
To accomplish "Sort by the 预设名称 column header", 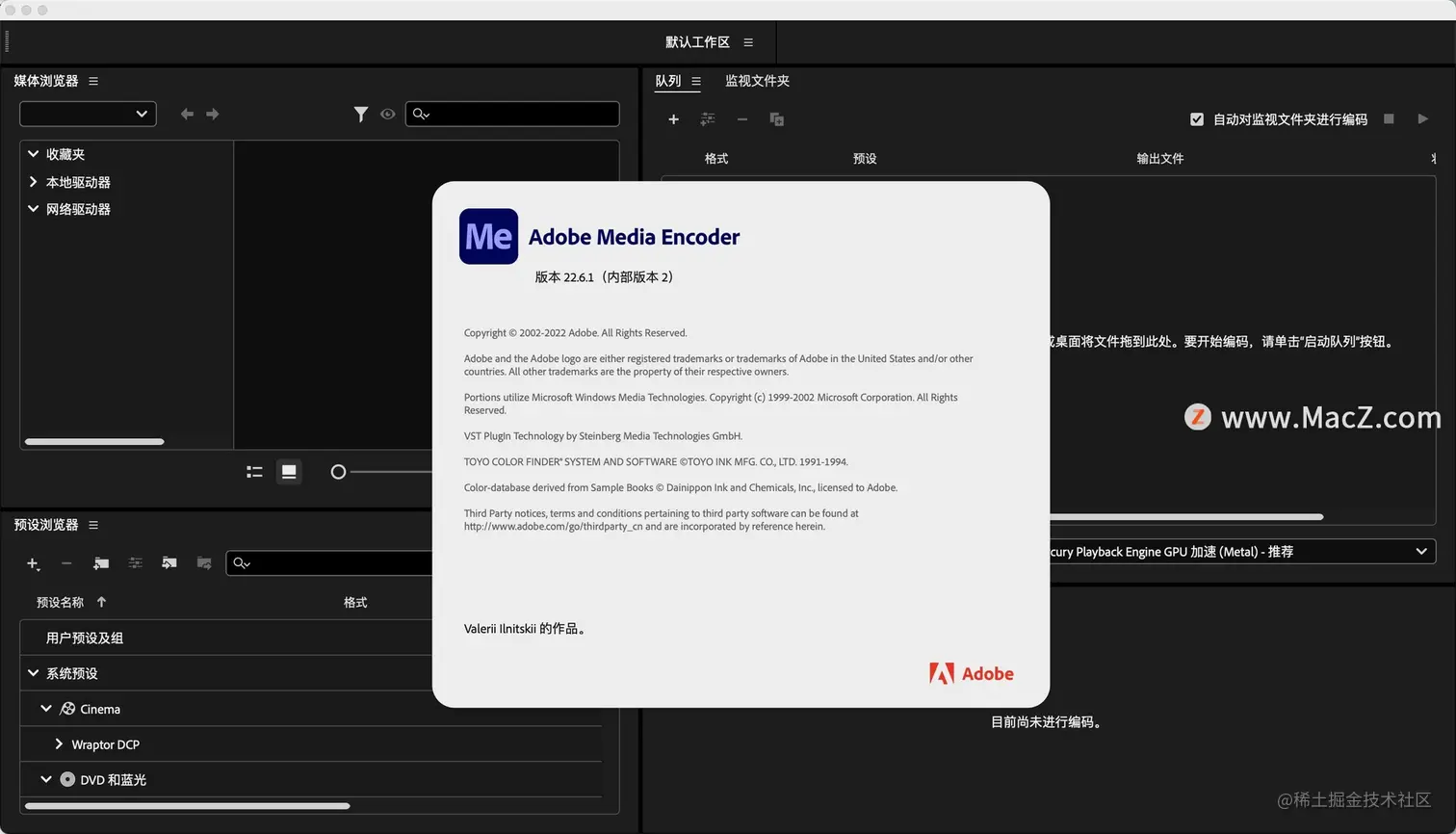I will point(60,602).
